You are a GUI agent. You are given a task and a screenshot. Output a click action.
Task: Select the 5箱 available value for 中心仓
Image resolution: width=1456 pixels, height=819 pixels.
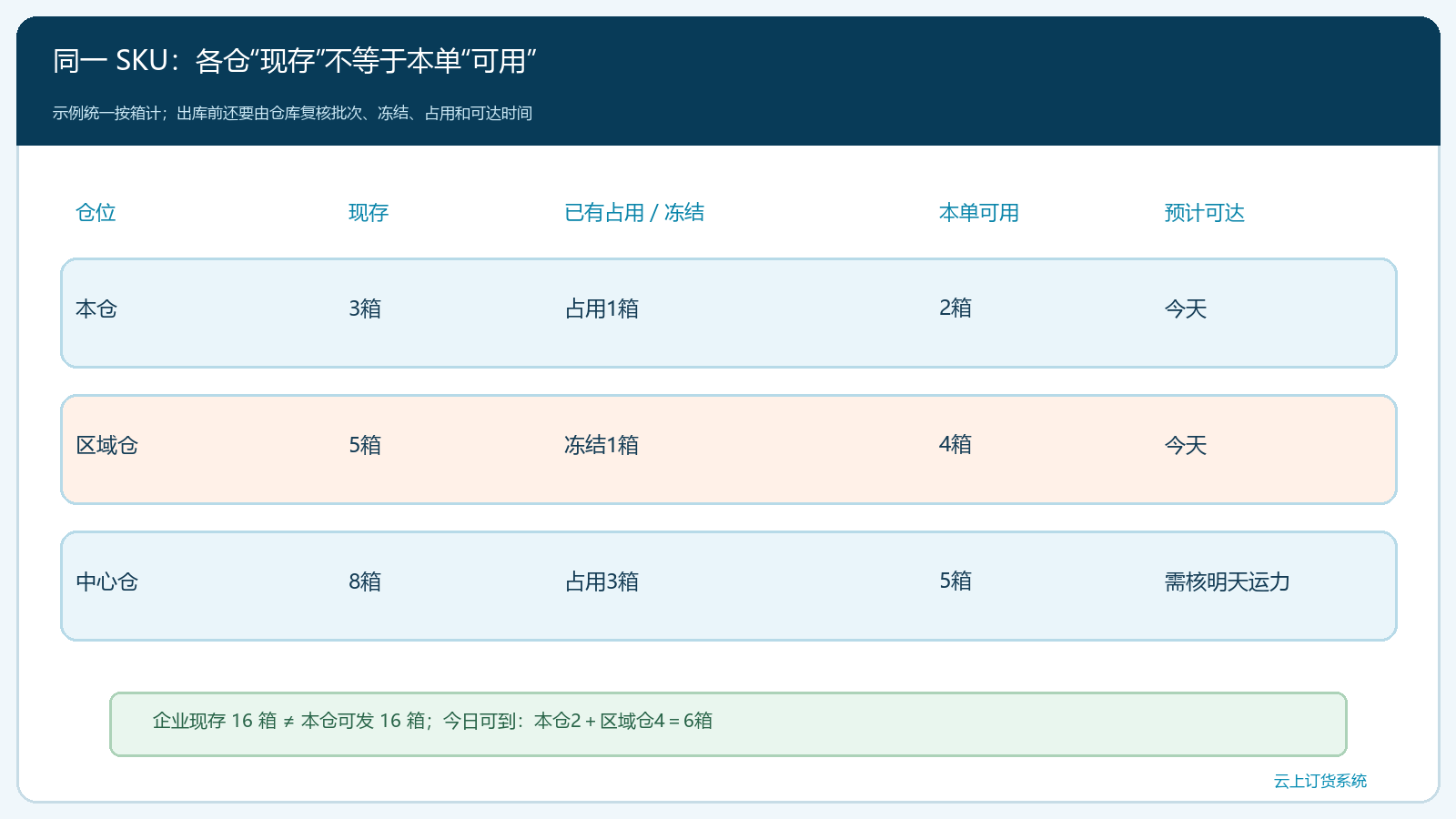click(955, 581)
